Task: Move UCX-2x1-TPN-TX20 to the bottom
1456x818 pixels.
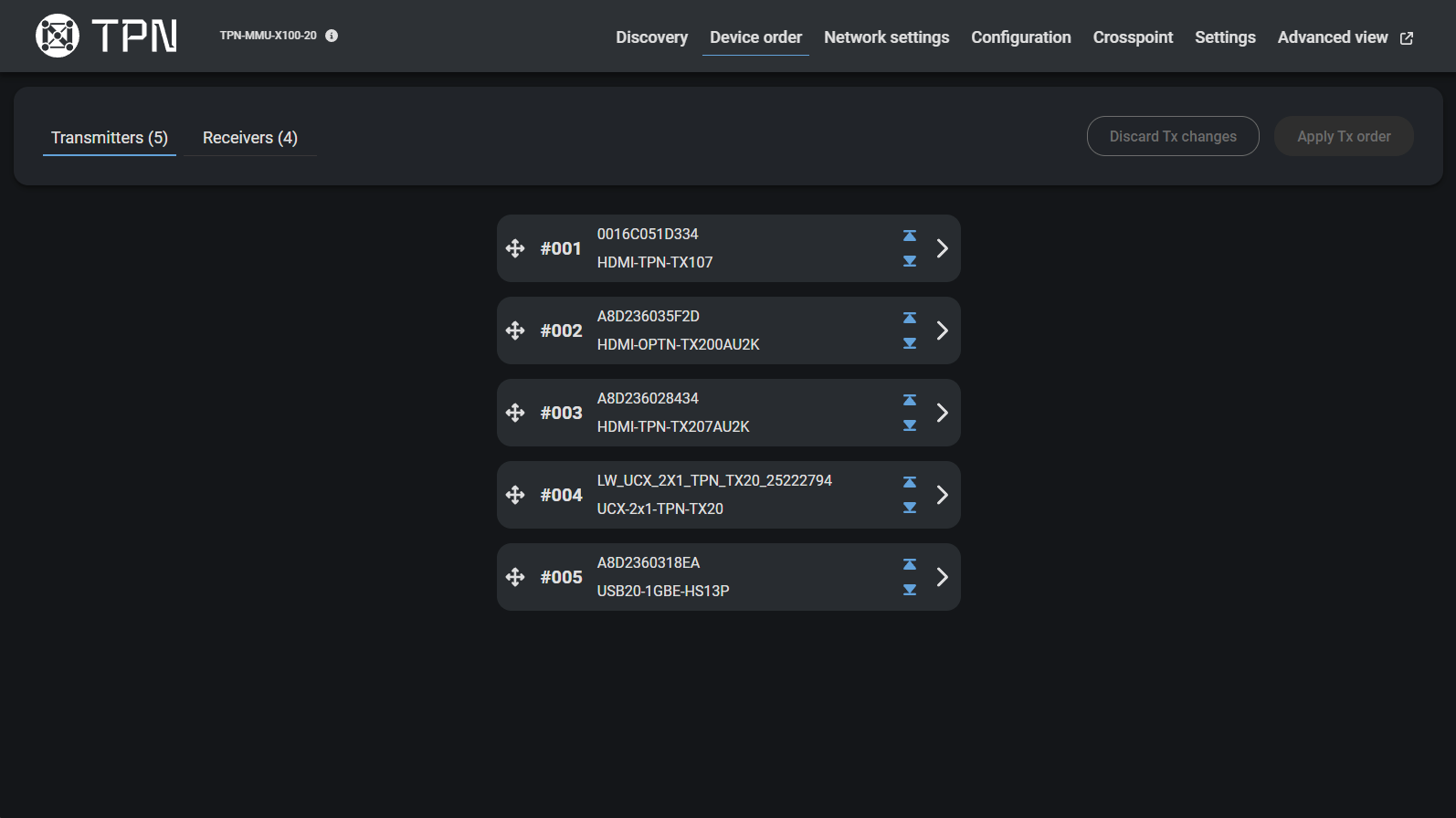Action: [910, 508]
